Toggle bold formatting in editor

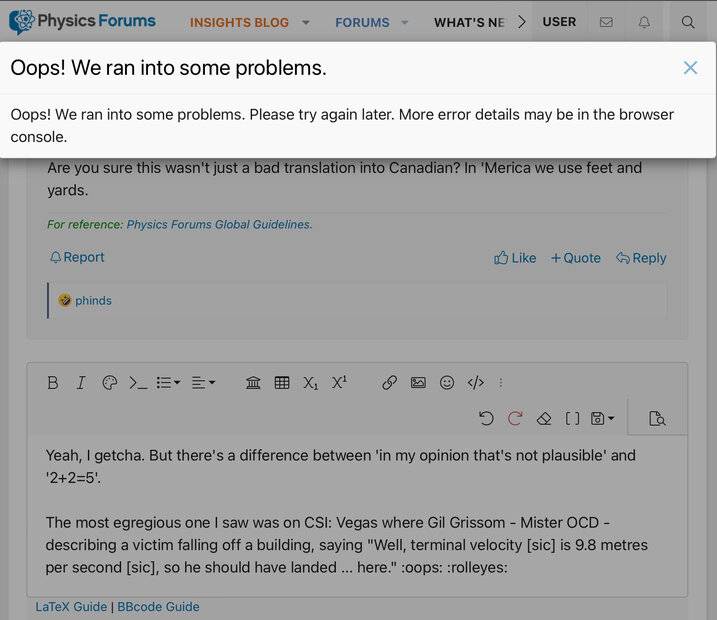(53, 382)
